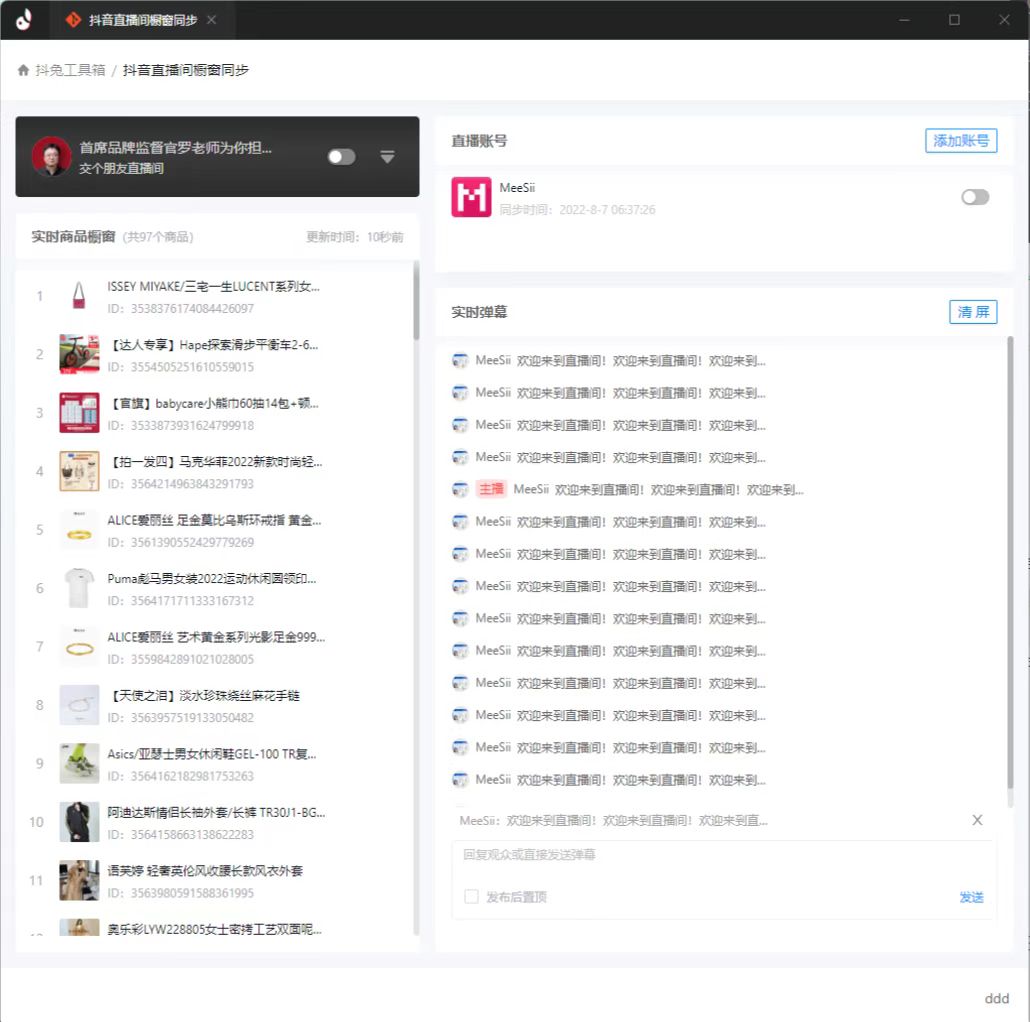Image resolution: width=1030 pixels, height=1022 pixels.
Task: Minimize the window
Action: coord(905,20)
